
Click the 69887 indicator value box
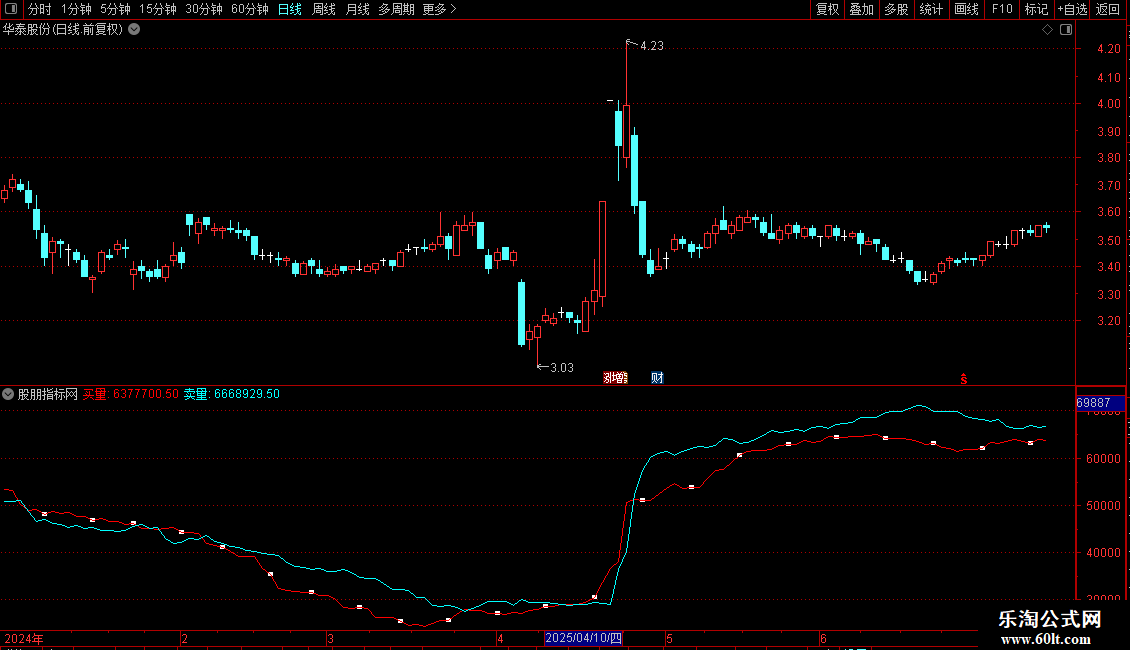(1100, 403)
